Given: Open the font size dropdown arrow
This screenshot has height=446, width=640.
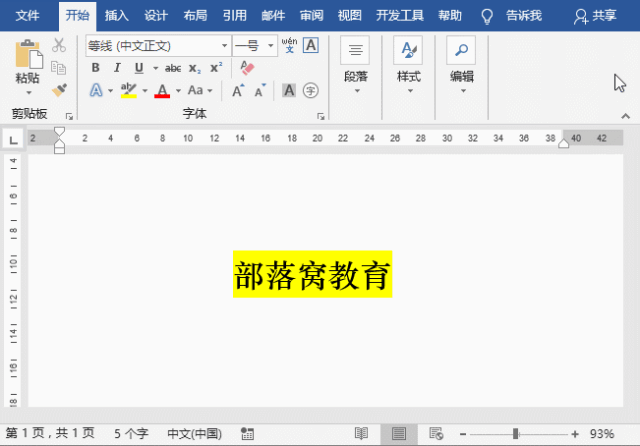Looking at the screenshot, I should (x=271, y=46).
